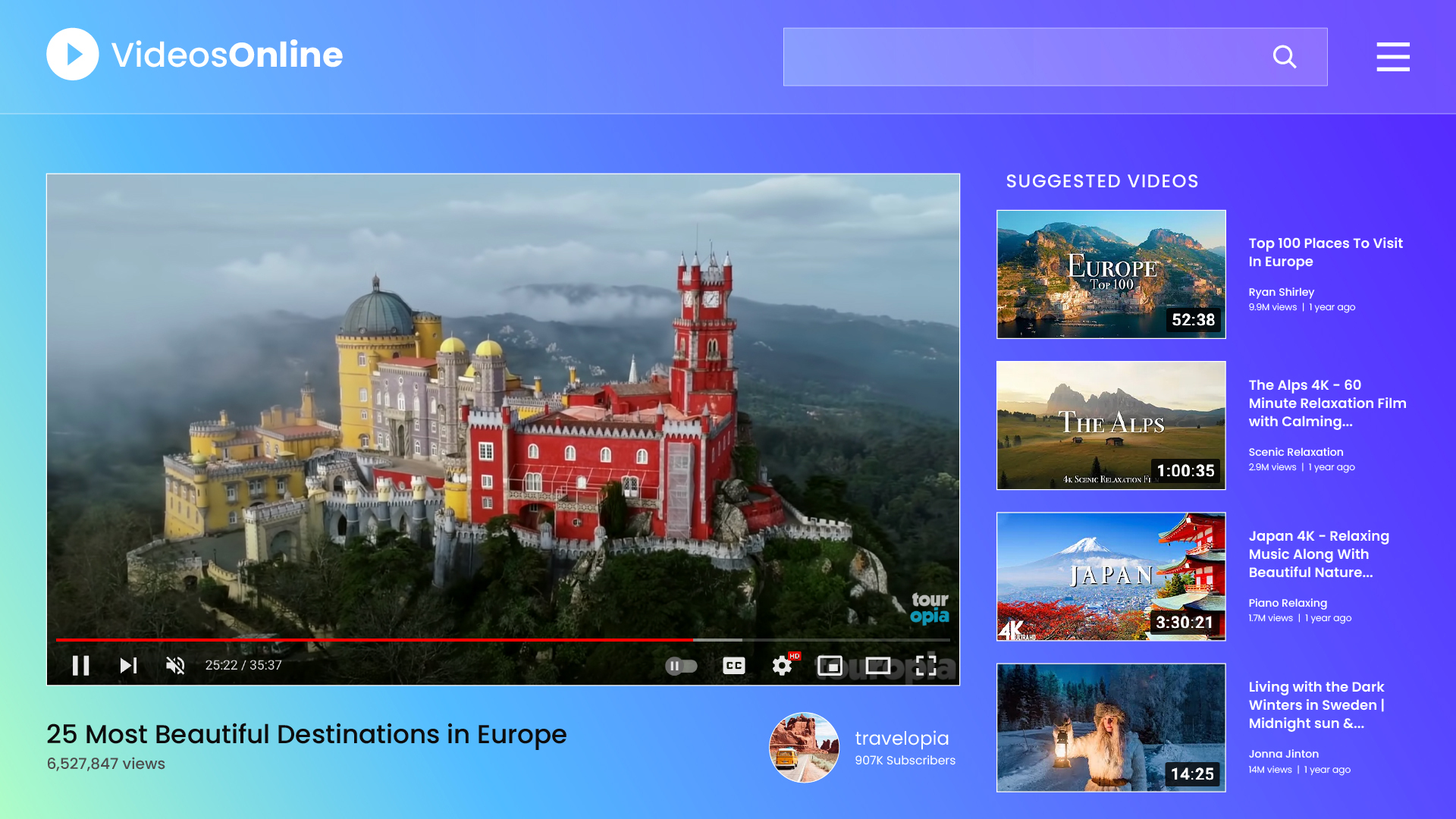1456x819 pixels.
Task: Enter fullscreen mode
Action: coord(926,666)
